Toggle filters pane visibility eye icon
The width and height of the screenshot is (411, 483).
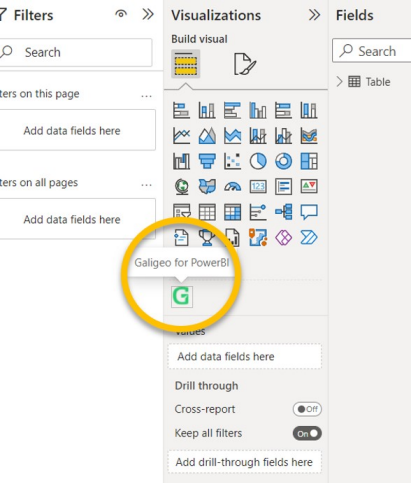coord(121,14)
